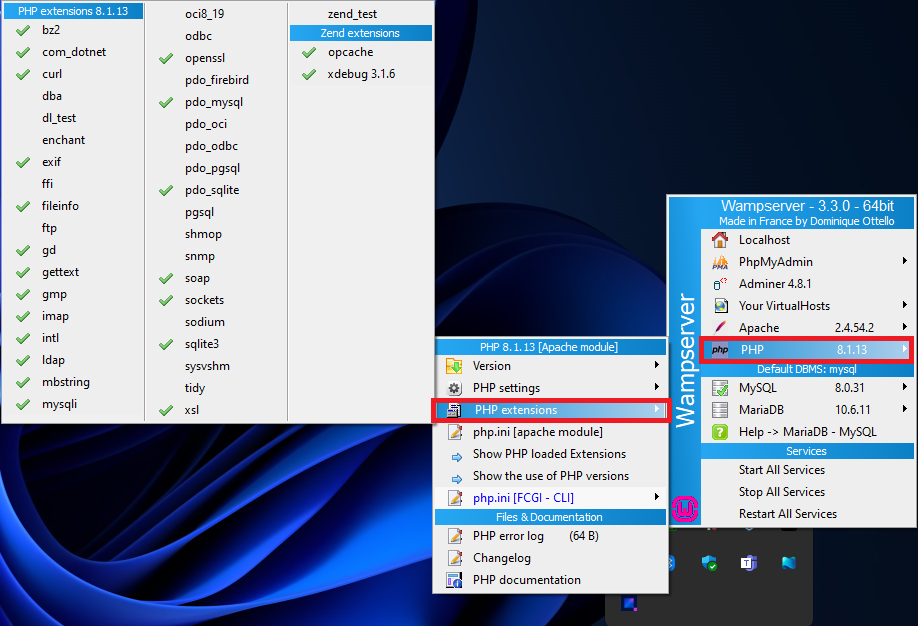Click the Your VirtualHosts globe icon
918x626 pixels.
pyautogui.click(x=720, y=306)
